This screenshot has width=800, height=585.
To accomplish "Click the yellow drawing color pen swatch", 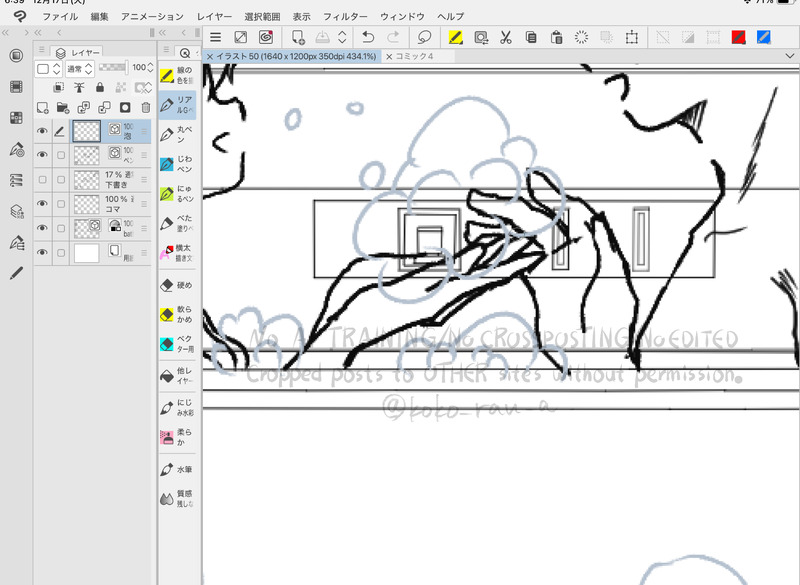I will (x=455, y=37).
